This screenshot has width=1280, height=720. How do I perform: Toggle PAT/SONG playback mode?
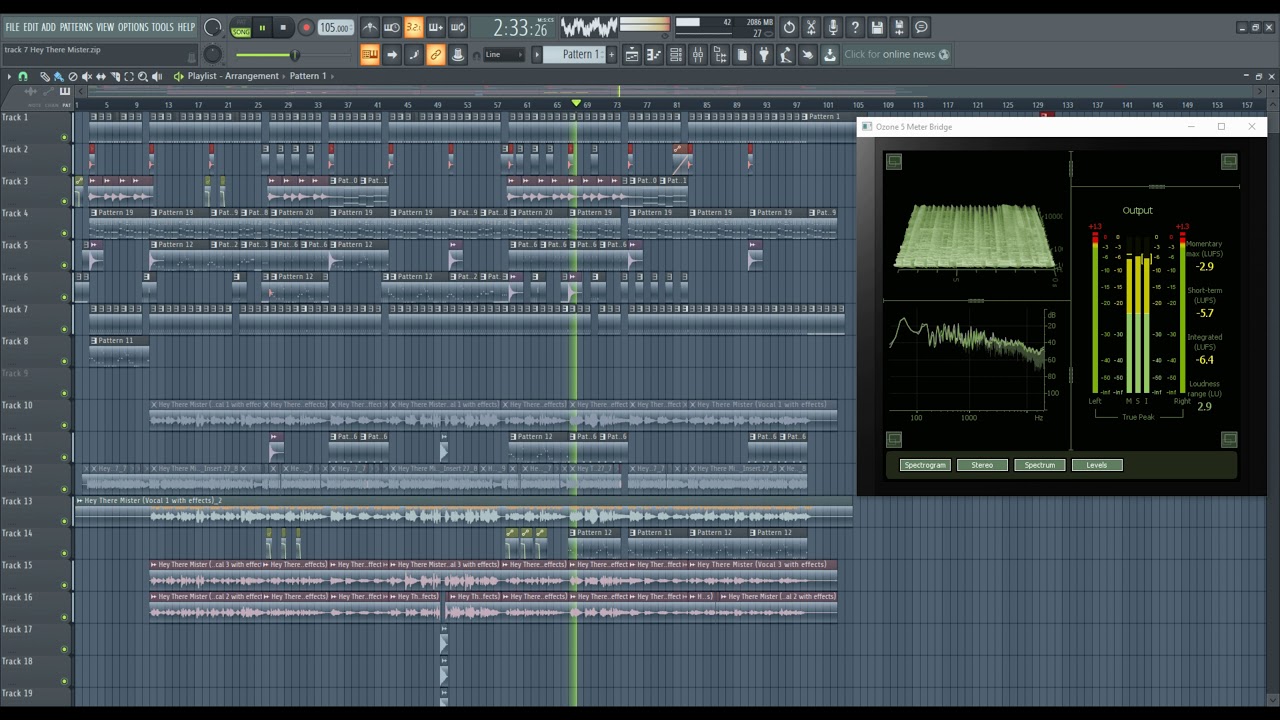(240, 28)
